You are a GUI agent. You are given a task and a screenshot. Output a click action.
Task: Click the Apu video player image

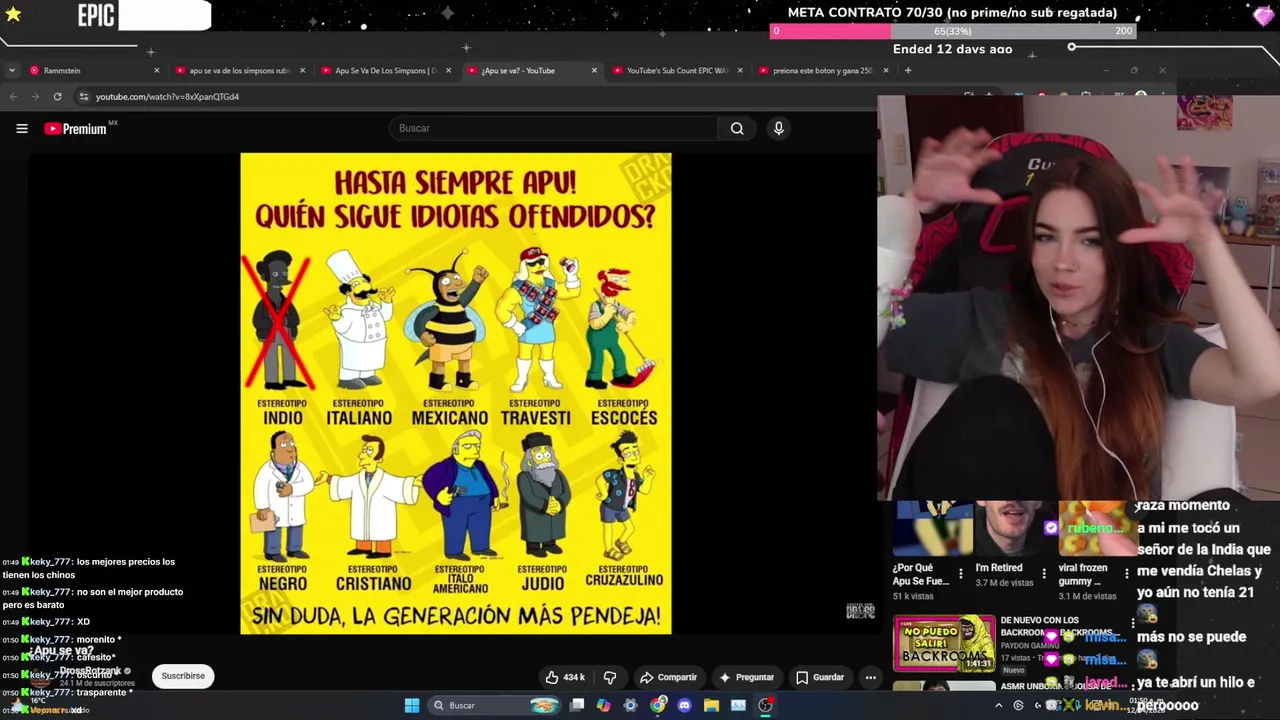[456, 393]
